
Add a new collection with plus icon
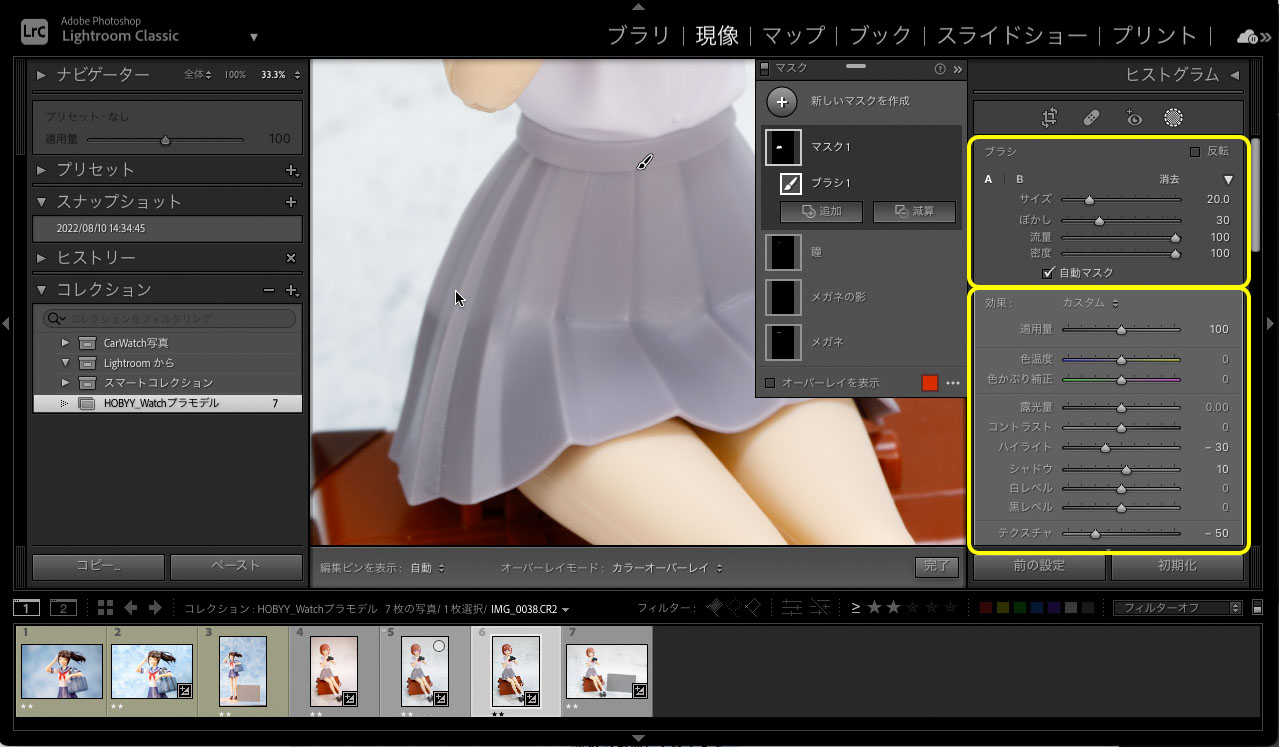292,290
